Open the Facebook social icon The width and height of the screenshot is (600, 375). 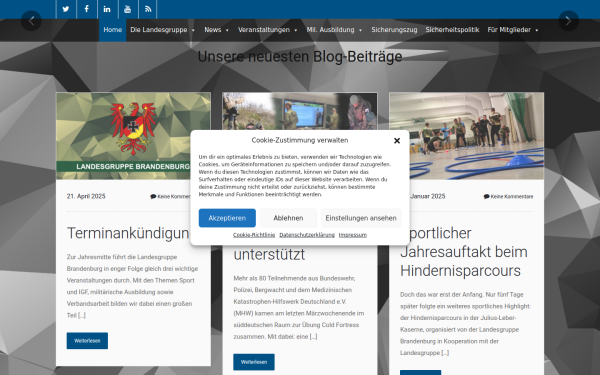tap(87, 9)
